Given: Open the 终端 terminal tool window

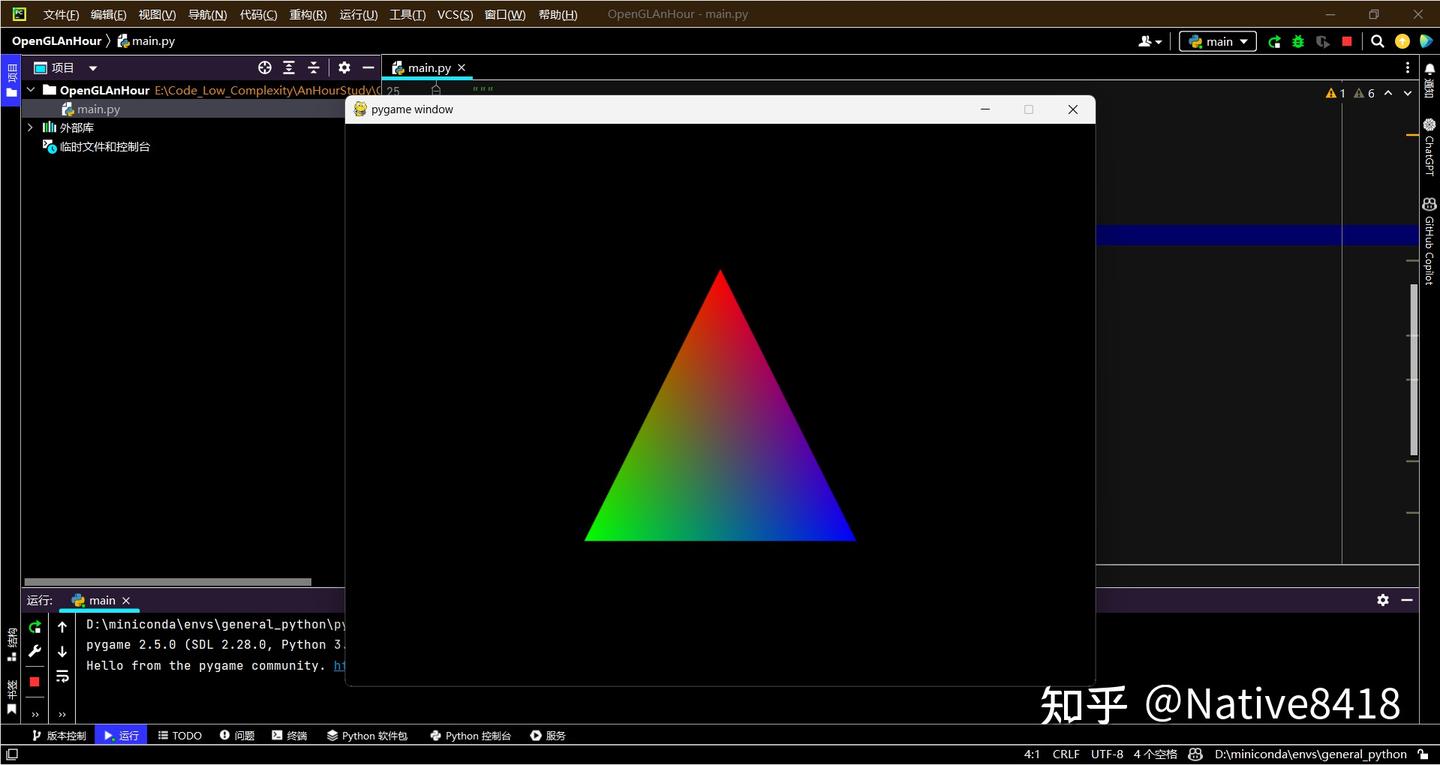Looking at the screenshot, I should 289,735.
